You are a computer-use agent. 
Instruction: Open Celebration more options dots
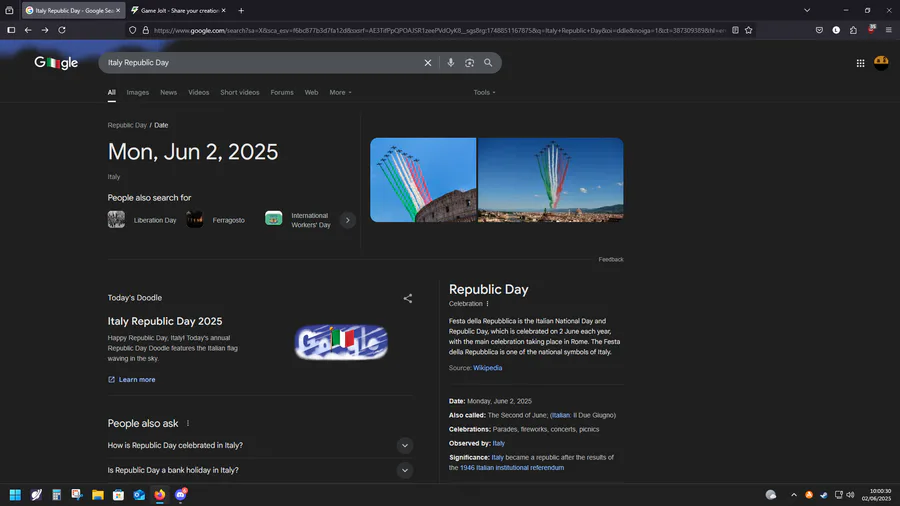click(488, 303)
